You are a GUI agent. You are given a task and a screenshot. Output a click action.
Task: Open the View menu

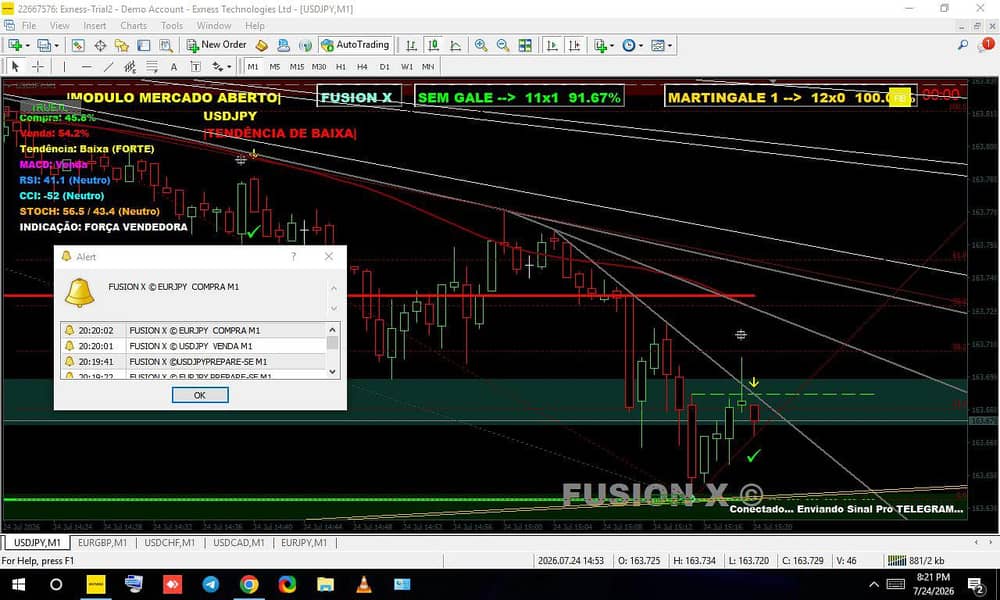click(59, 26)
